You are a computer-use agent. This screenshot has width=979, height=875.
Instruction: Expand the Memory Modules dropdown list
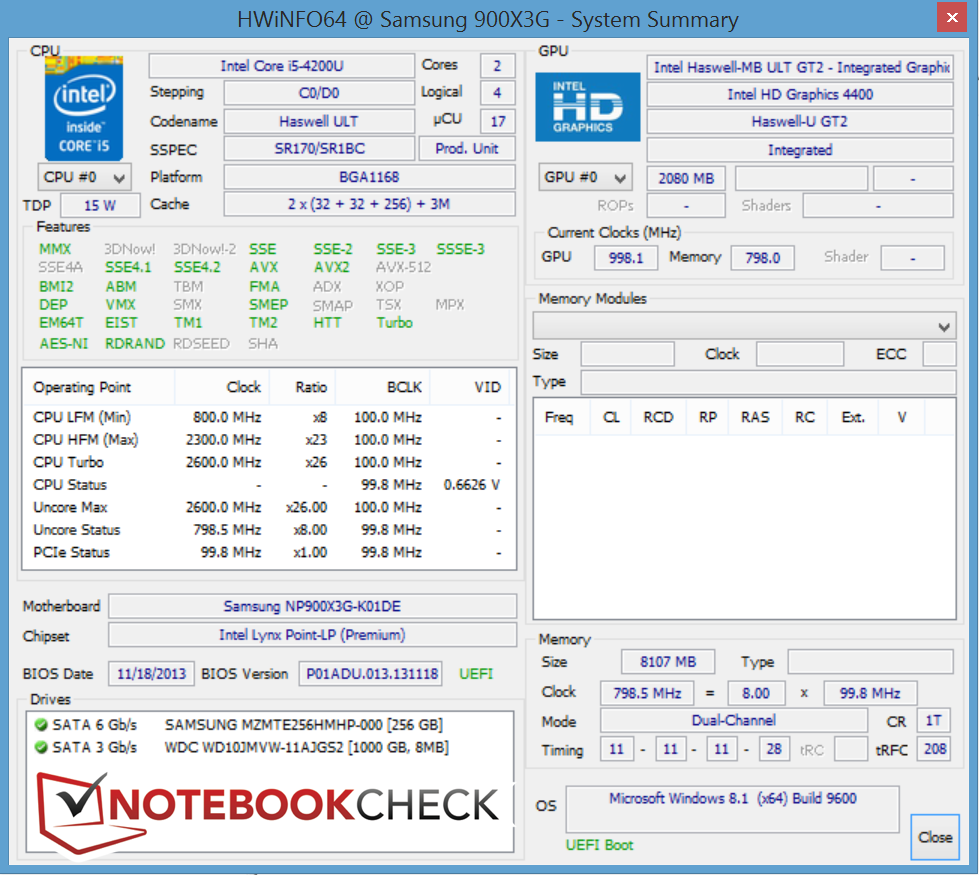(x=744, y=326)
